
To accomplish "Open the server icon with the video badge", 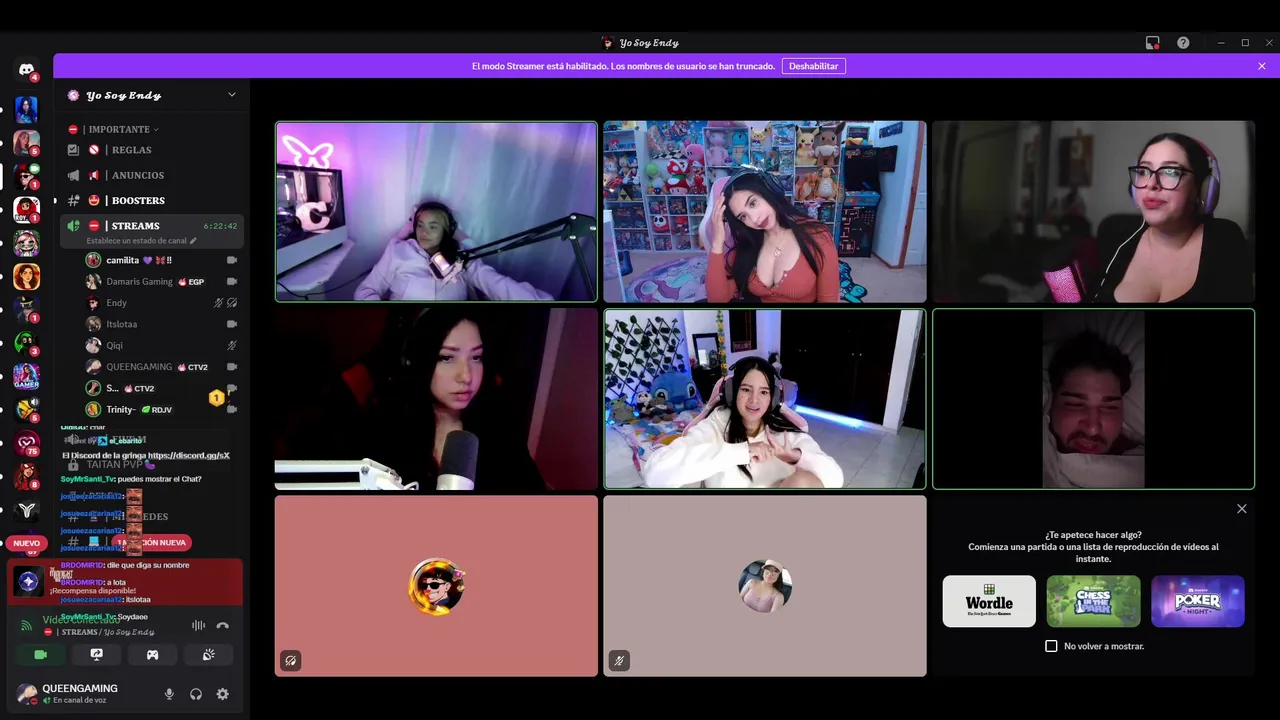I will click(27, 176).
